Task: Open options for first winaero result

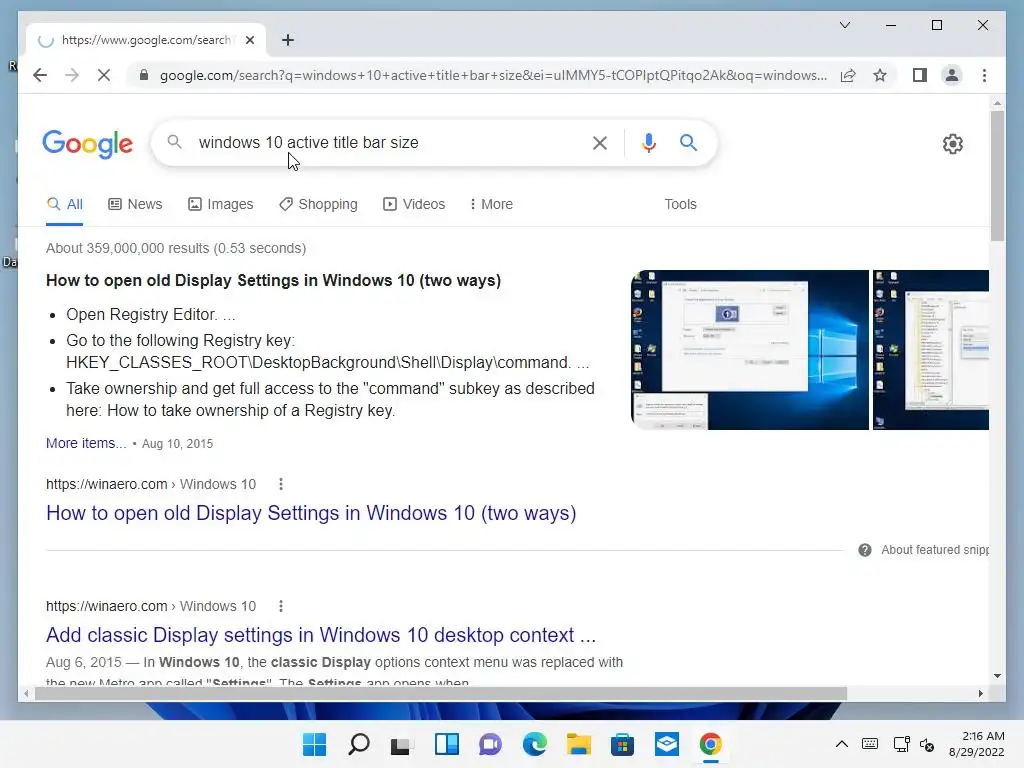Action: point(281,484)
